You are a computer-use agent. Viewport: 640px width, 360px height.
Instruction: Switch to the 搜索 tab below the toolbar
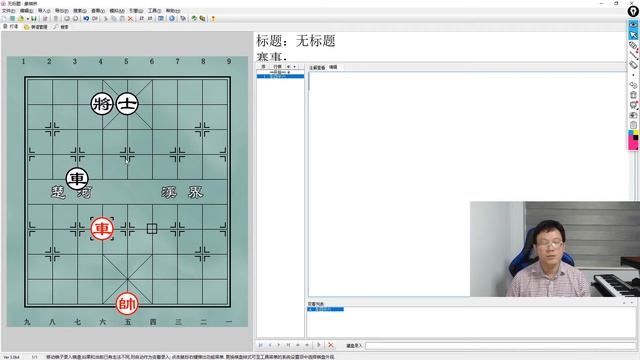[x=61, y=27]
